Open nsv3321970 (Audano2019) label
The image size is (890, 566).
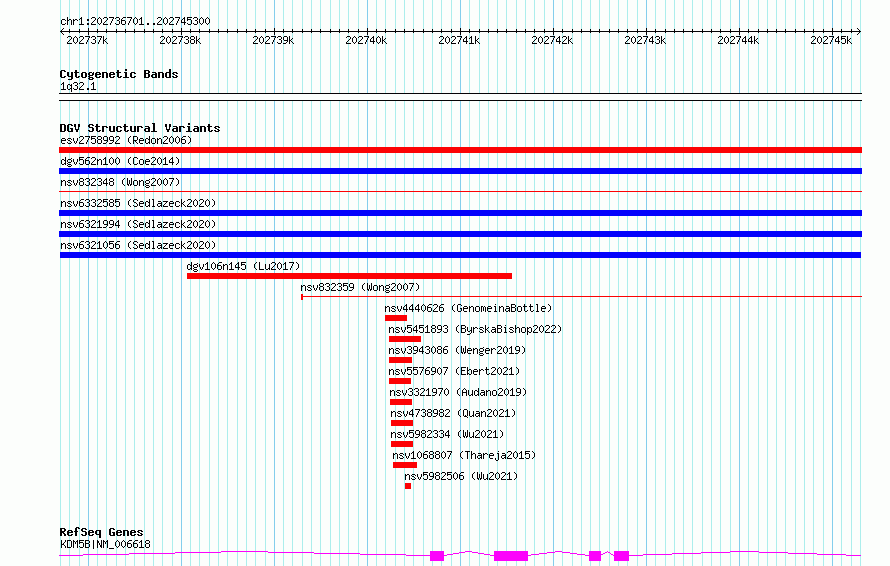(458, 392)
